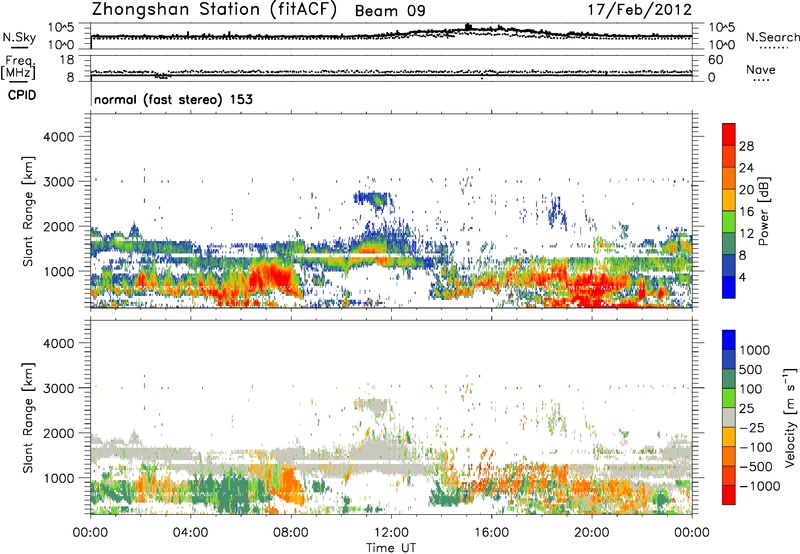
Task: Click the "12:00" time tick label
Action: click(391, 533)
